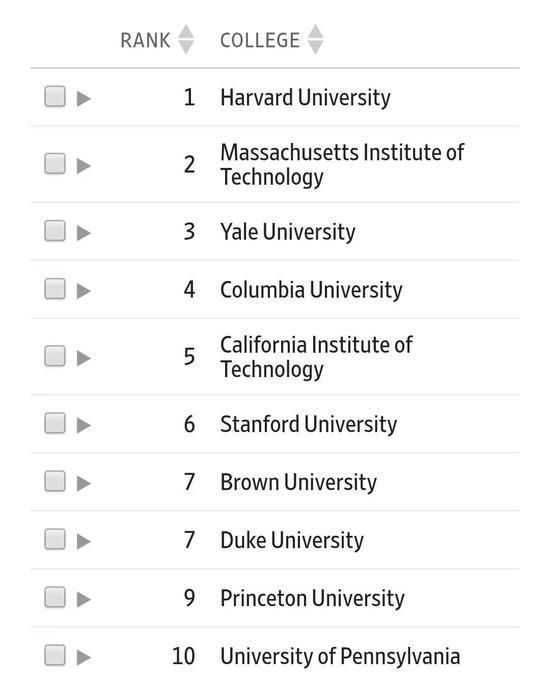
Task: Select the Massachusetts Institute of Technology checkbox
Action: tap(55, 164)
